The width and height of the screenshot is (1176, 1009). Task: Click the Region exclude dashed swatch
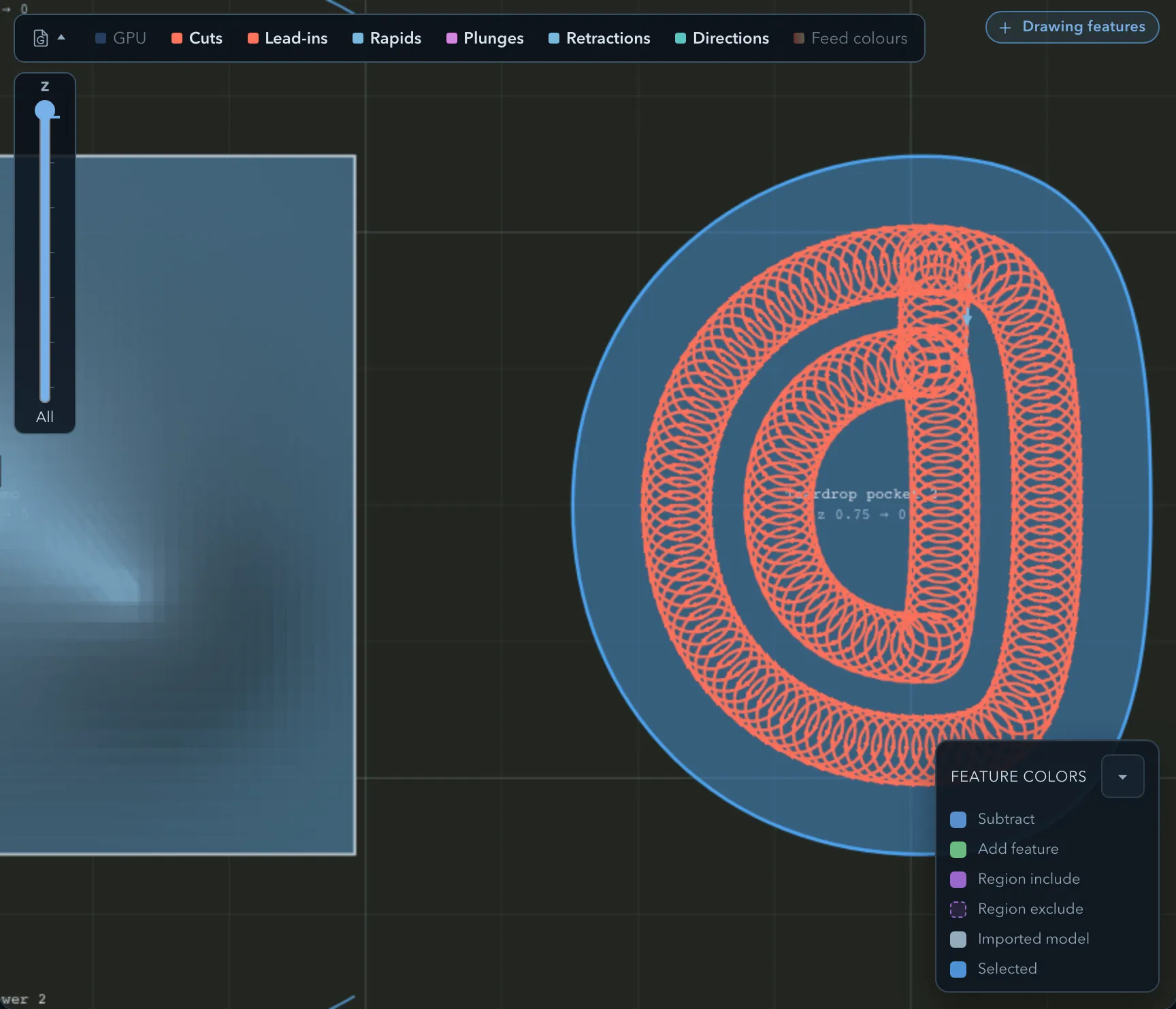958,909
